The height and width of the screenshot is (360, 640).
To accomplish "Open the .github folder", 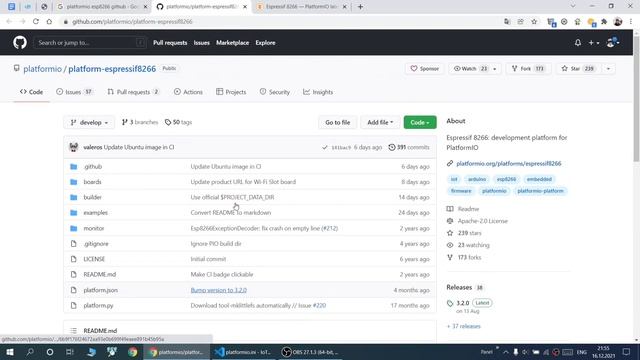I will (x=93, y=167).
